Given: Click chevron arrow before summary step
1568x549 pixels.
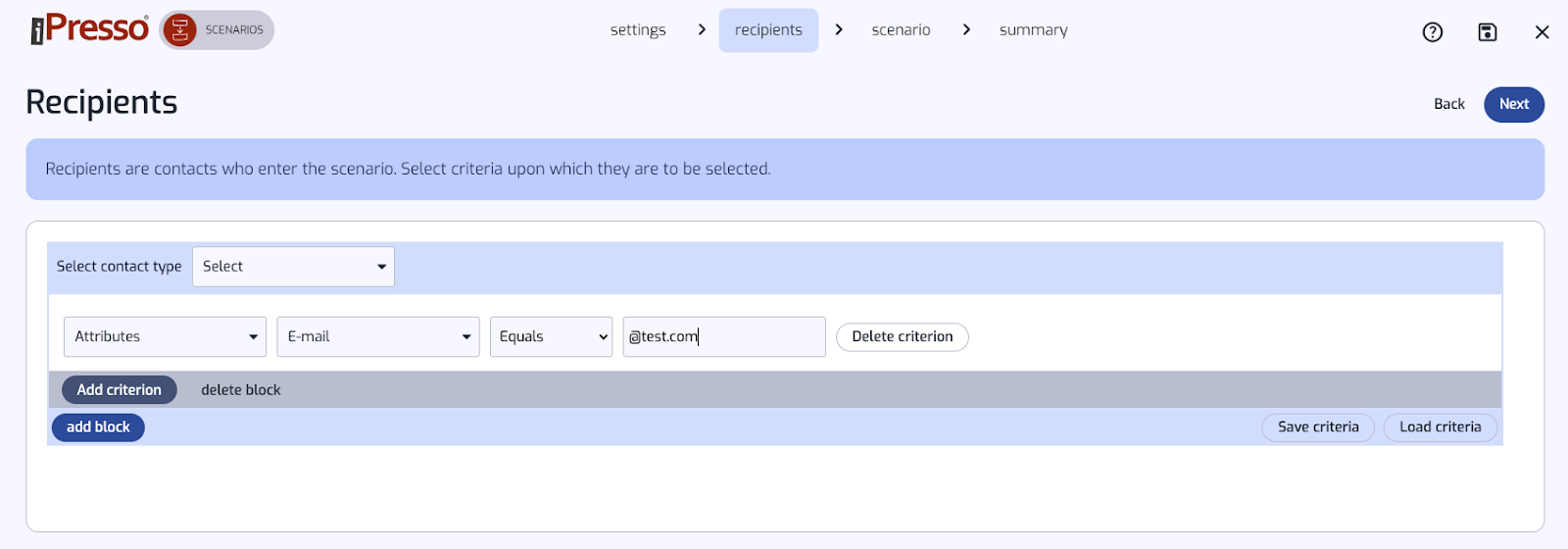Looking at the screenshot, I should click(966, 29).
